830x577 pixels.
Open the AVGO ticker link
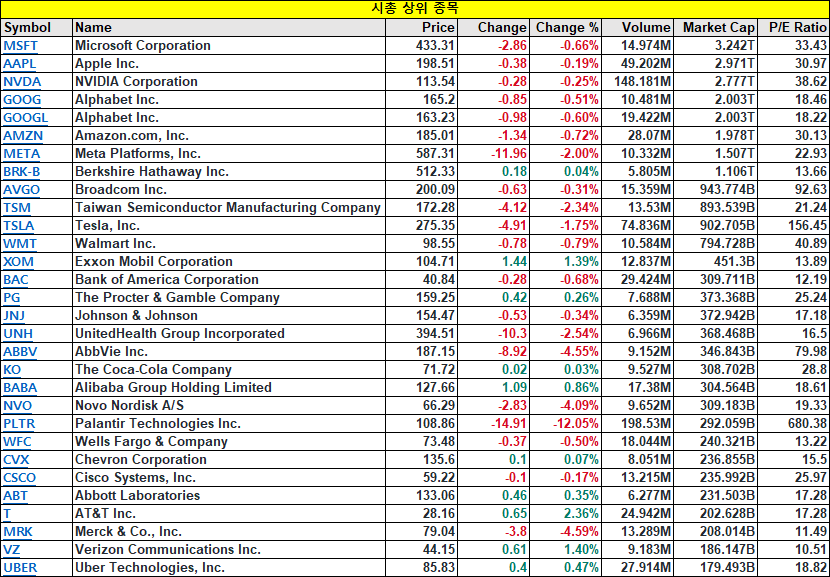(22, 190)
